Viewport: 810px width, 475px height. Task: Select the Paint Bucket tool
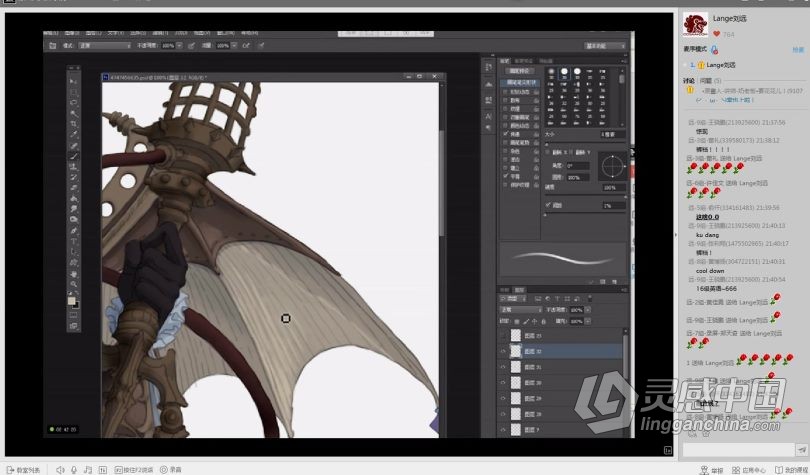pos(73,199)
